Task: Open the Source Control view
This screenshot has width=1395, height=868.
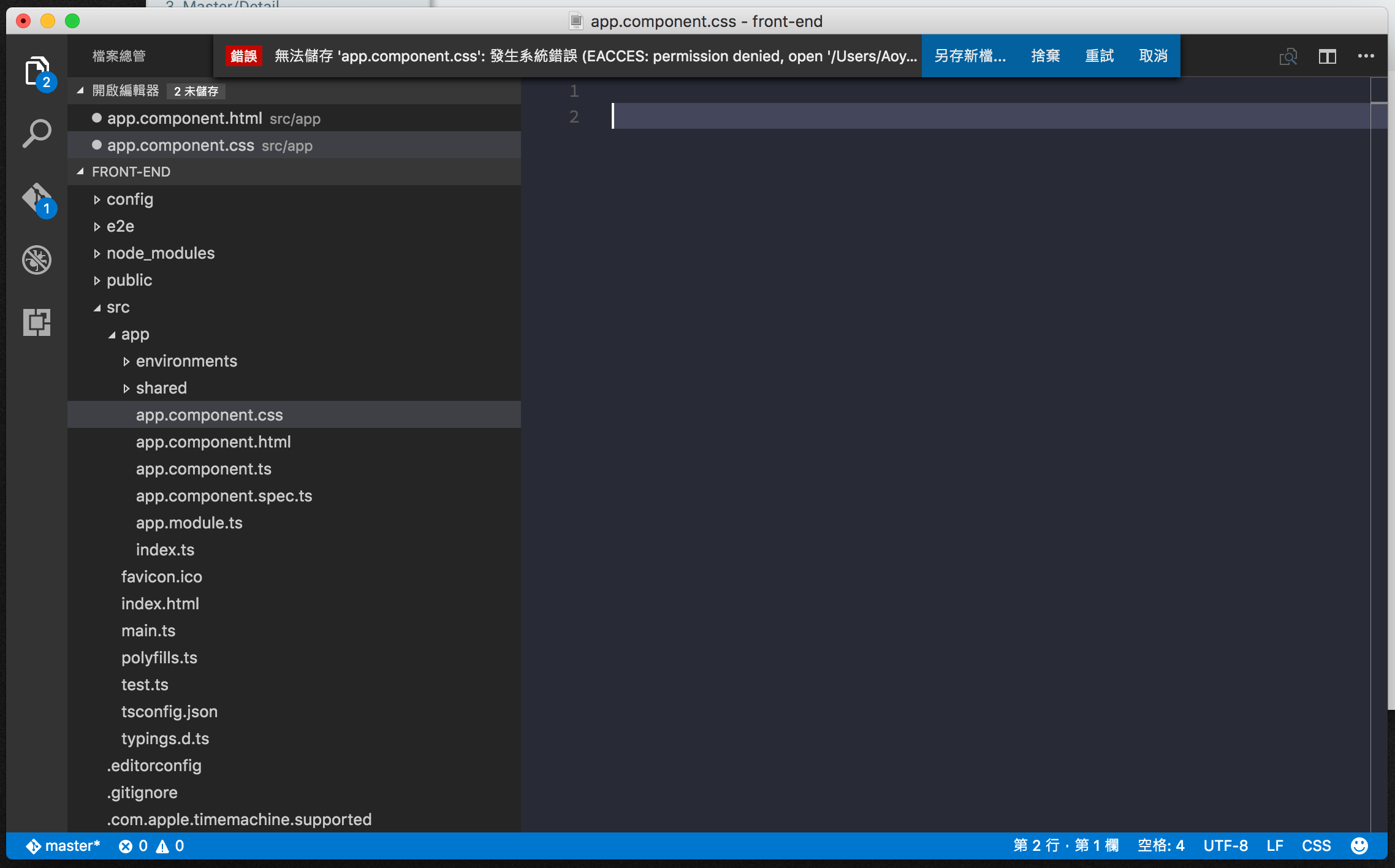Action: pos(36,198)
